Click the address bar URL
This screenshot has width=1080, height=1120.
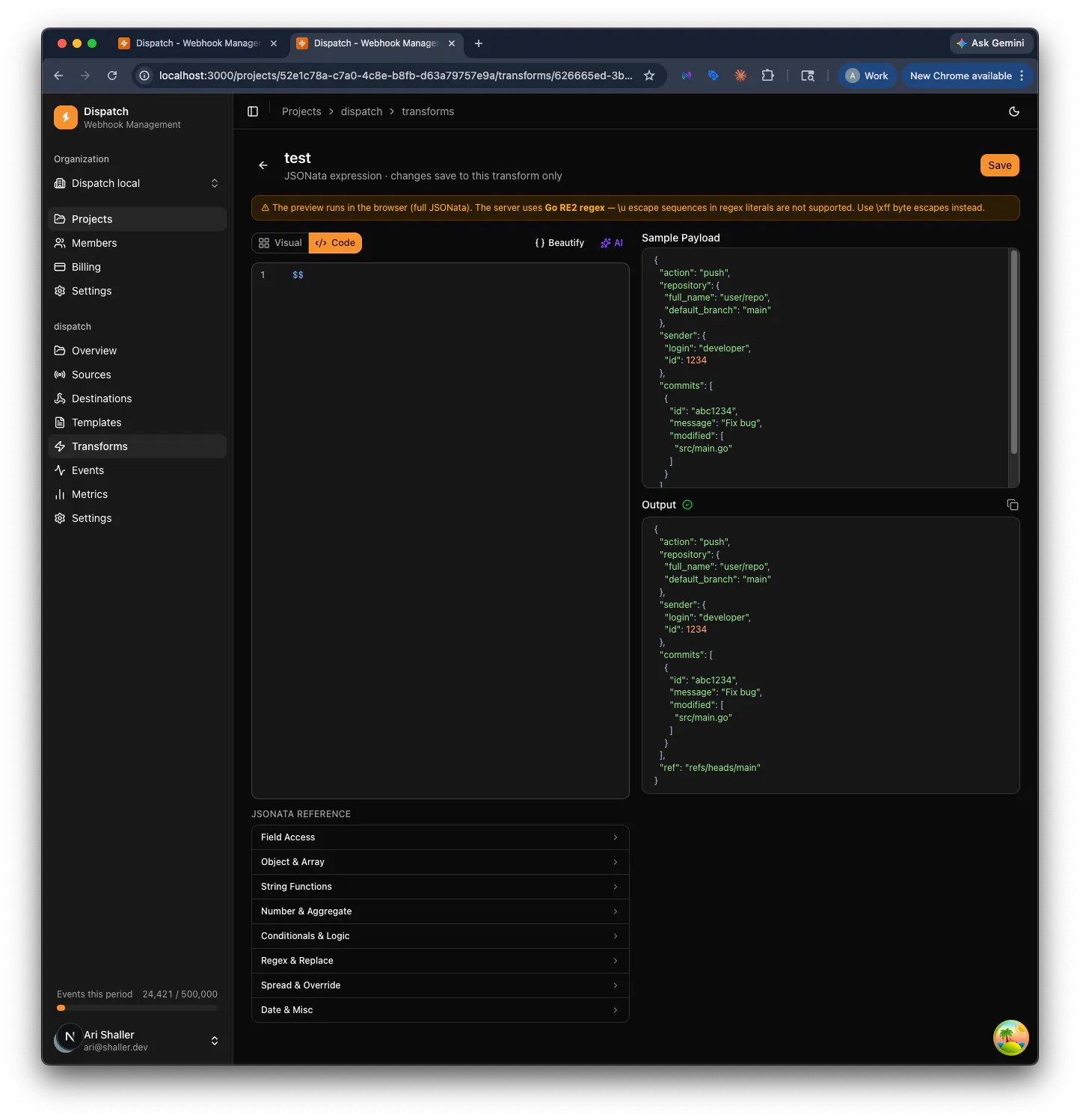coord(396,76)
